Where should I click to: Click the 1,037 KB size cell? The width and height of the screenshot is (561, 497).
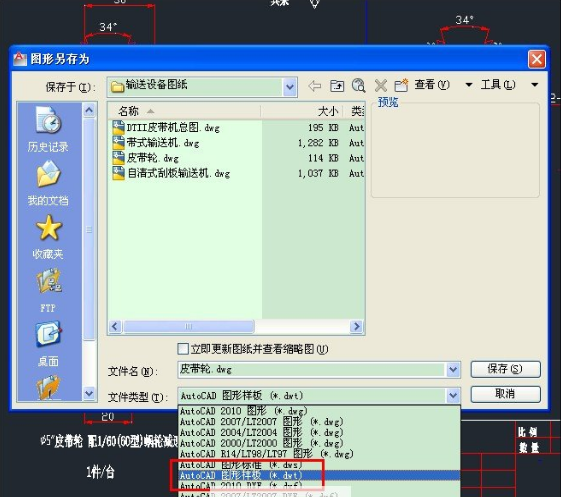pos(318,174)
